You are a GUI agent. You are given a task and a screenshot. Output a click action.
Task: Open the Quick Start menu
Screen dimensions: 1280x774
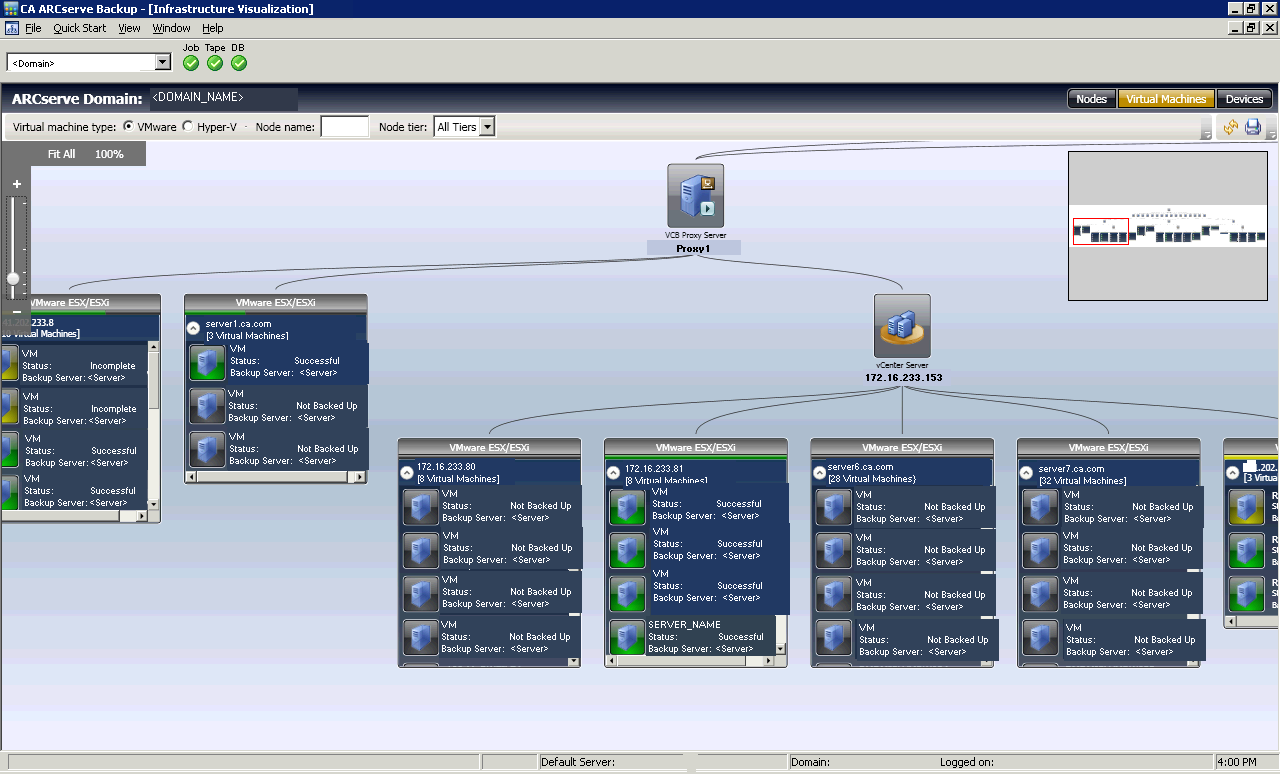[x=79, y=28]
